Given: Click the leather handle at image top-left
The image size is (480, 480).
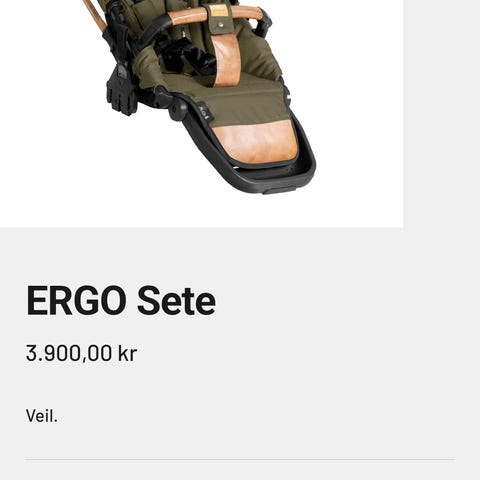Looking at the screenshot, I should pos(97,15).
